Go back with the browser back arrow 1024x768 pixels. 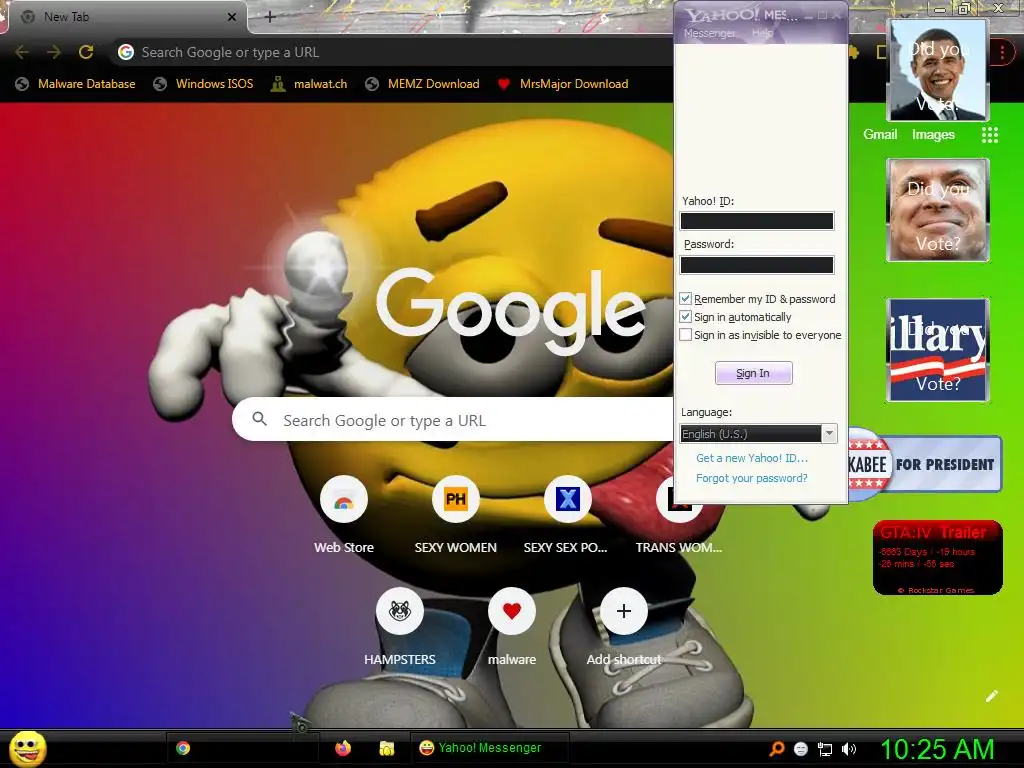[22, 52]
